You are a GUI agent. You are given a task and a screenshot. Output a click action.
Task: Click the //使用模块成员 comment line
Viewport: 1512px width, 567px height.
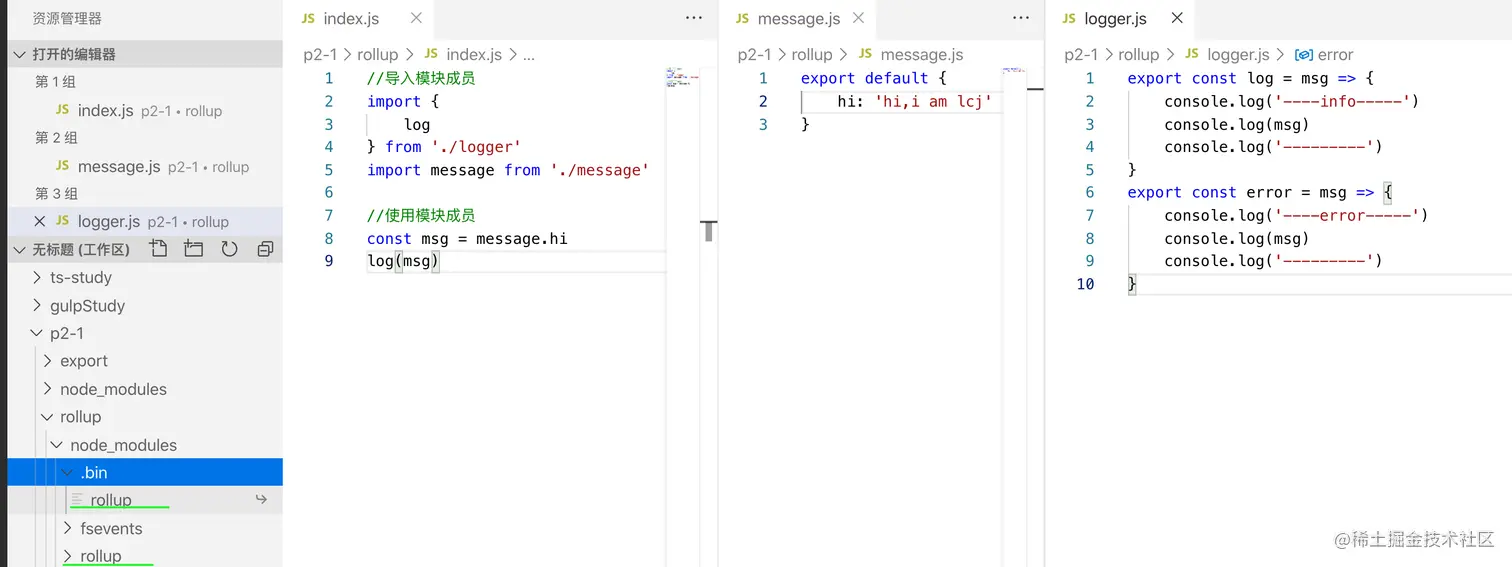click(421, 215)
